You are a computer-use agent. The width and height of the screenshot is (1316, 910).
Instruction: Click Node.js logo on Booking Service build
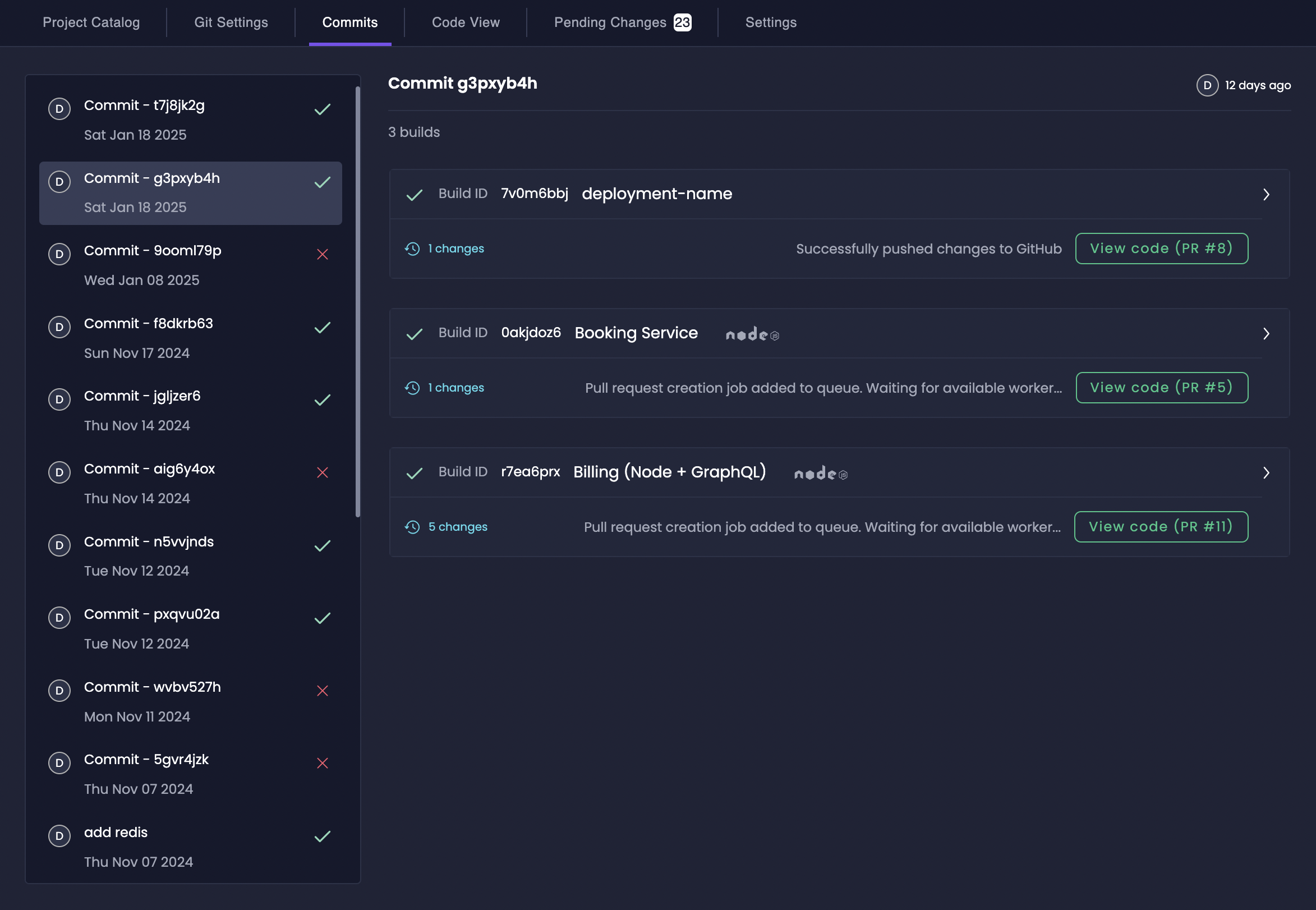pyautogui.click(x=752, y=334)
